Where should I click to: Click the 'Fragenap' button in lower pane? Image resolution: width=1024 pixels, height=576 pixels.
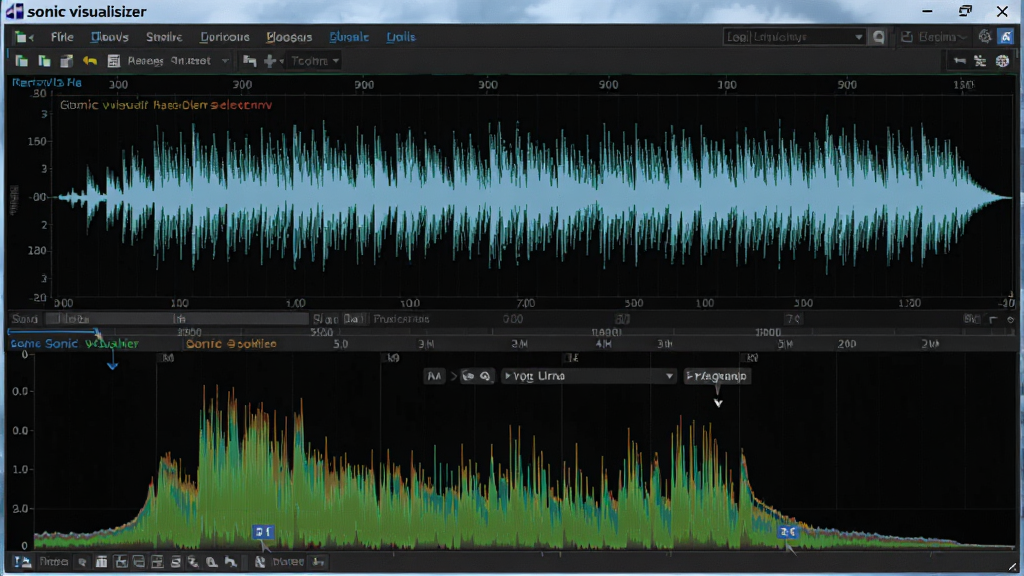pos(716,376)
